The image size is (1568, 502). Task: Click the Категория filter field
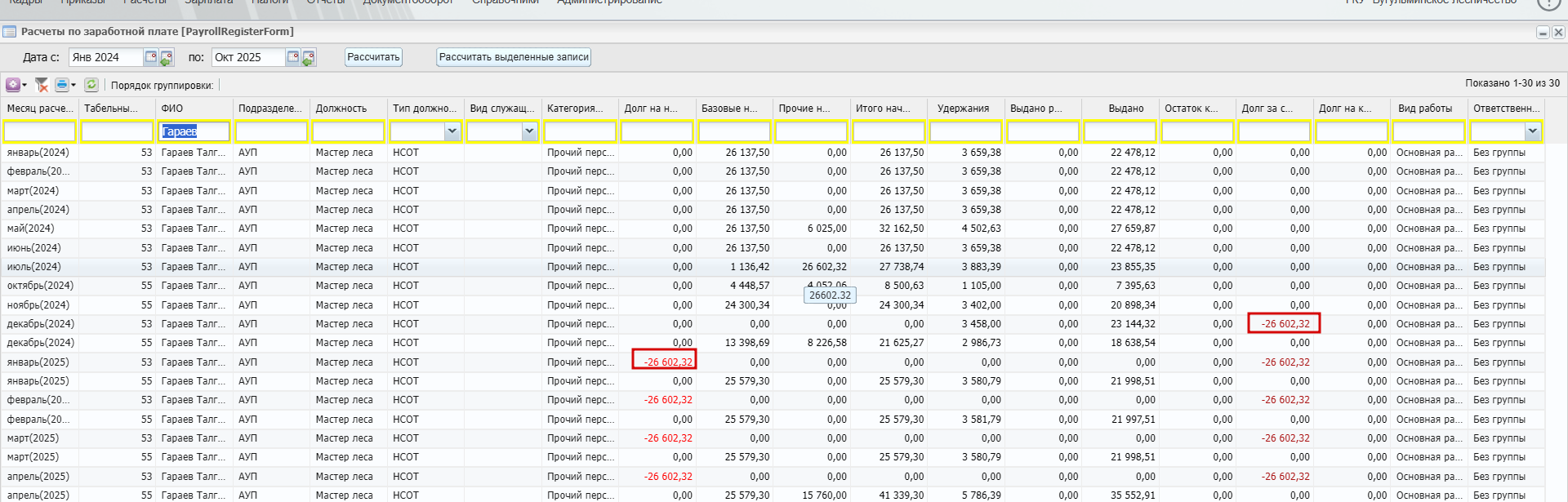pyautogui.click(x=580, y=131)
